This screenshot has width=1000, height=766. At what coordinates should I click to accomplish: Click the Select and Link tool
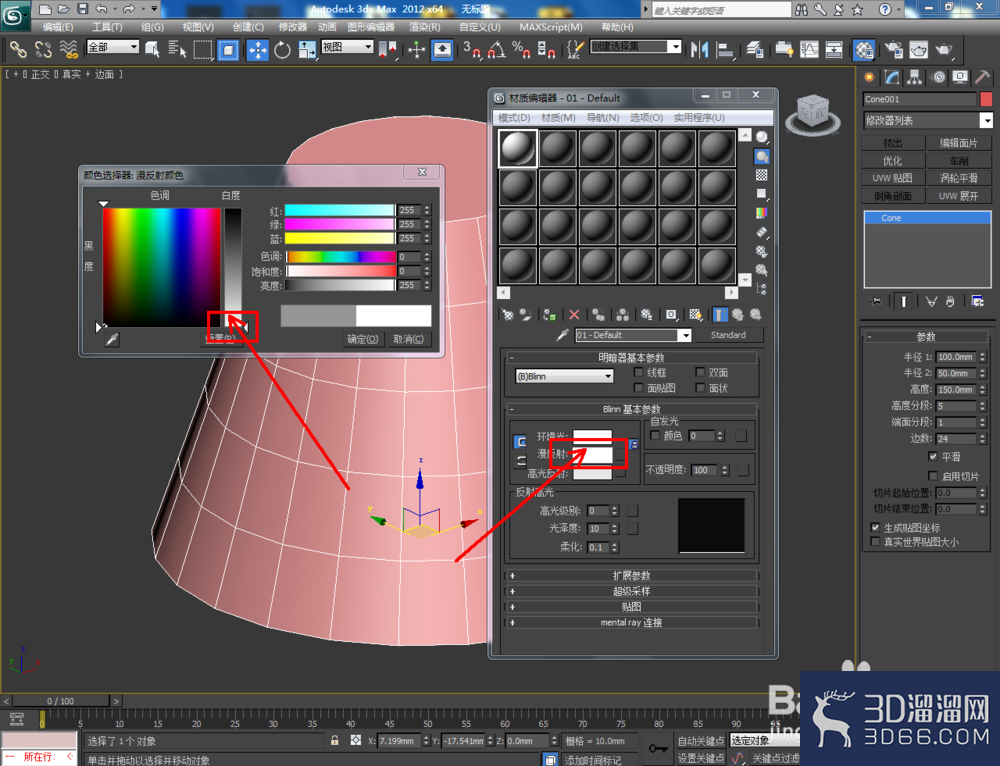[x=17, y=50]
